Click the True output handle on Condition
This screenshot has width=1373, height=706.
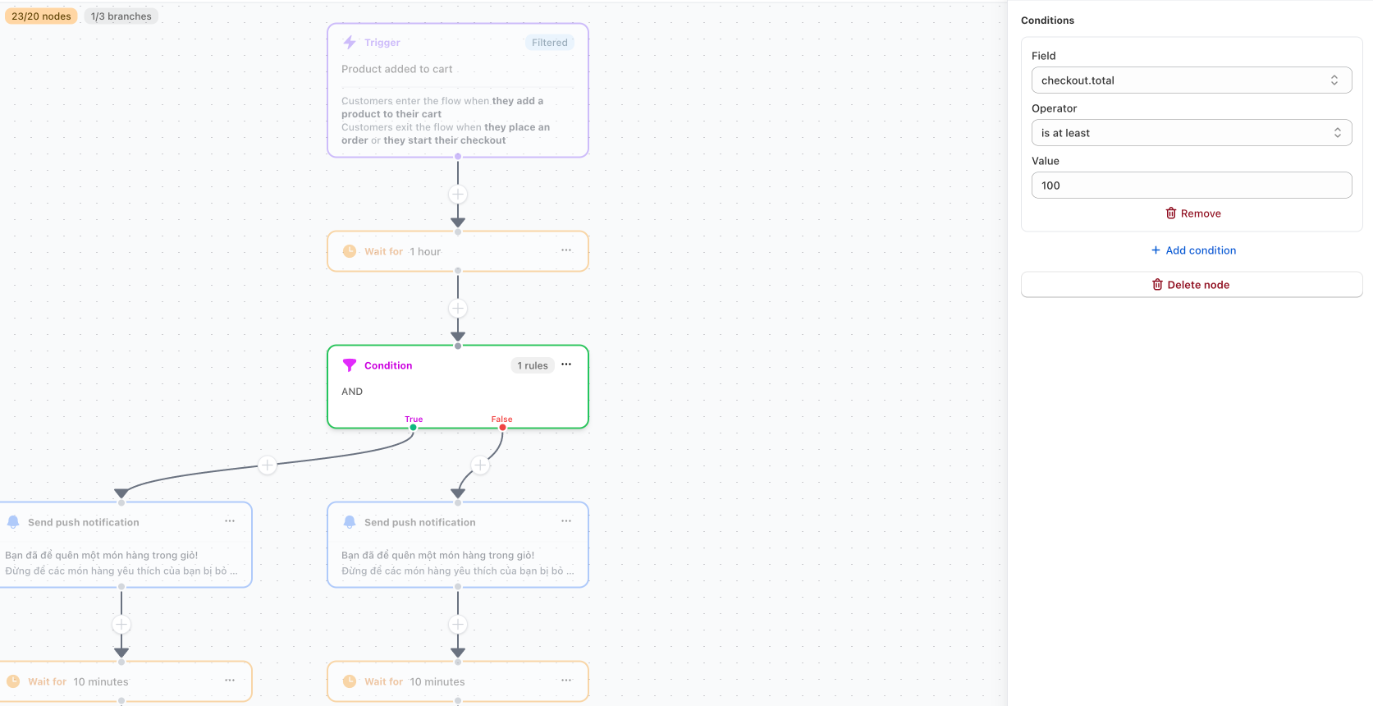click(x=413, y=427)
